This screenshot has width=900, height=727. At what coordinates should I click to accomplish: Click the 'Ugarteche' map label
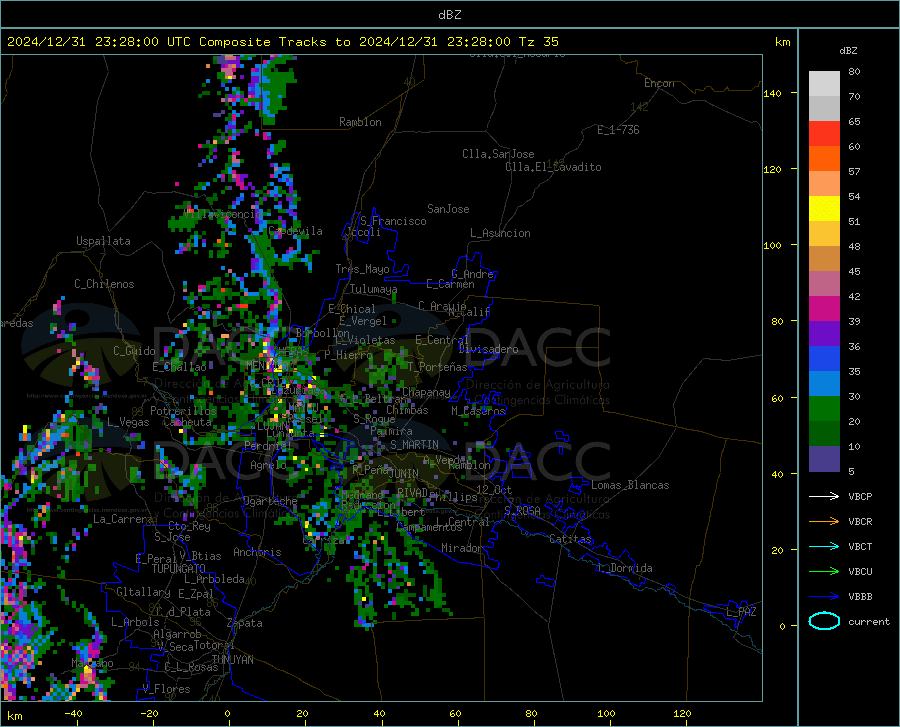coord(270,500)
